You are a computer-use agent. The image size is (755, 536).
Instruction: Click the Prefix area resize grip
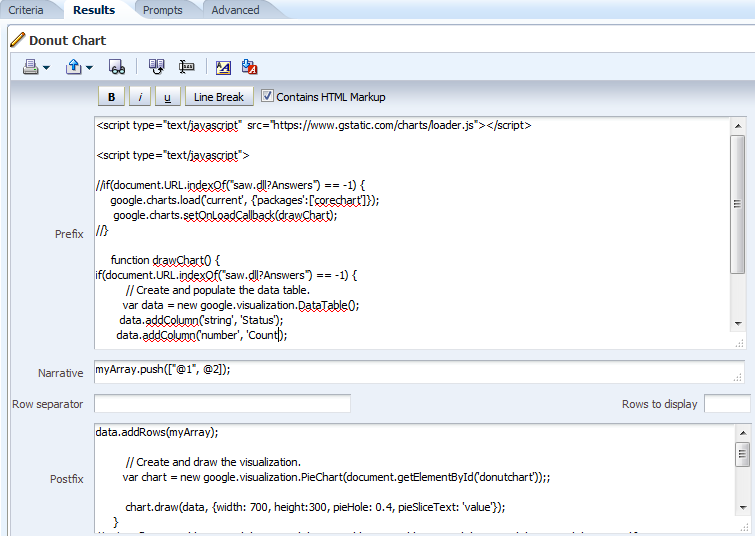pos(740,343)
